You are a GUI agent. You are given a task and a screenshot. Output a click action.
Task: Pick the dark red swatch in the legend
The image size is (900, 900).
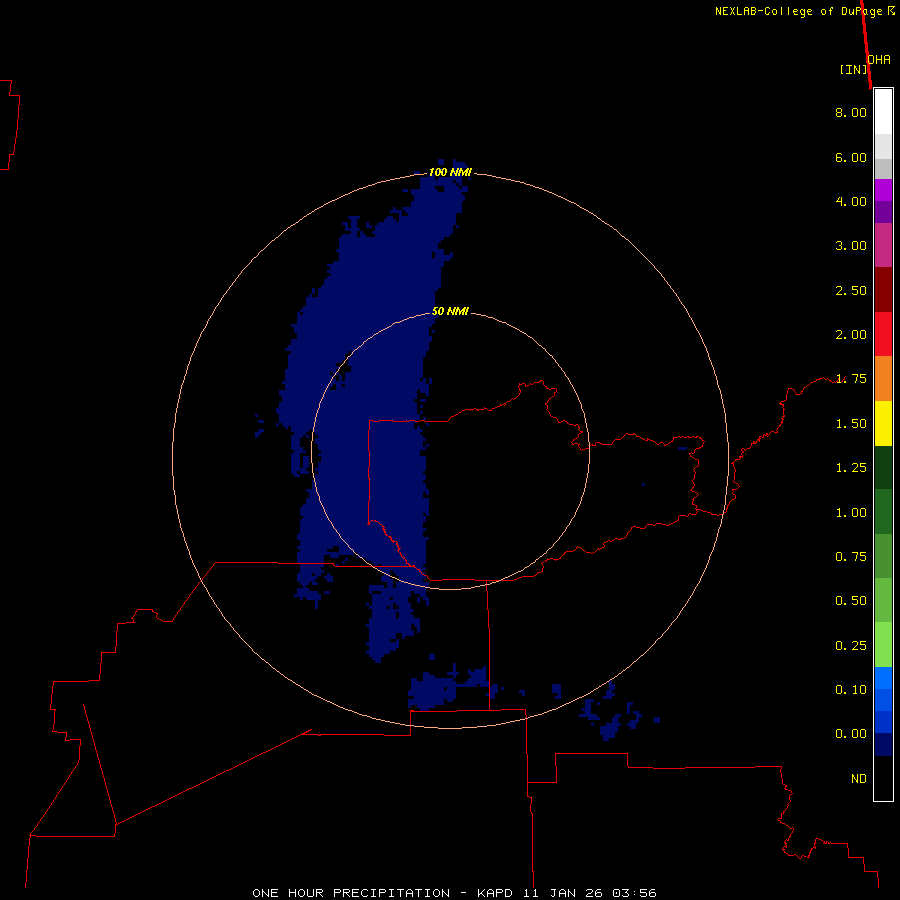point(883,290)
